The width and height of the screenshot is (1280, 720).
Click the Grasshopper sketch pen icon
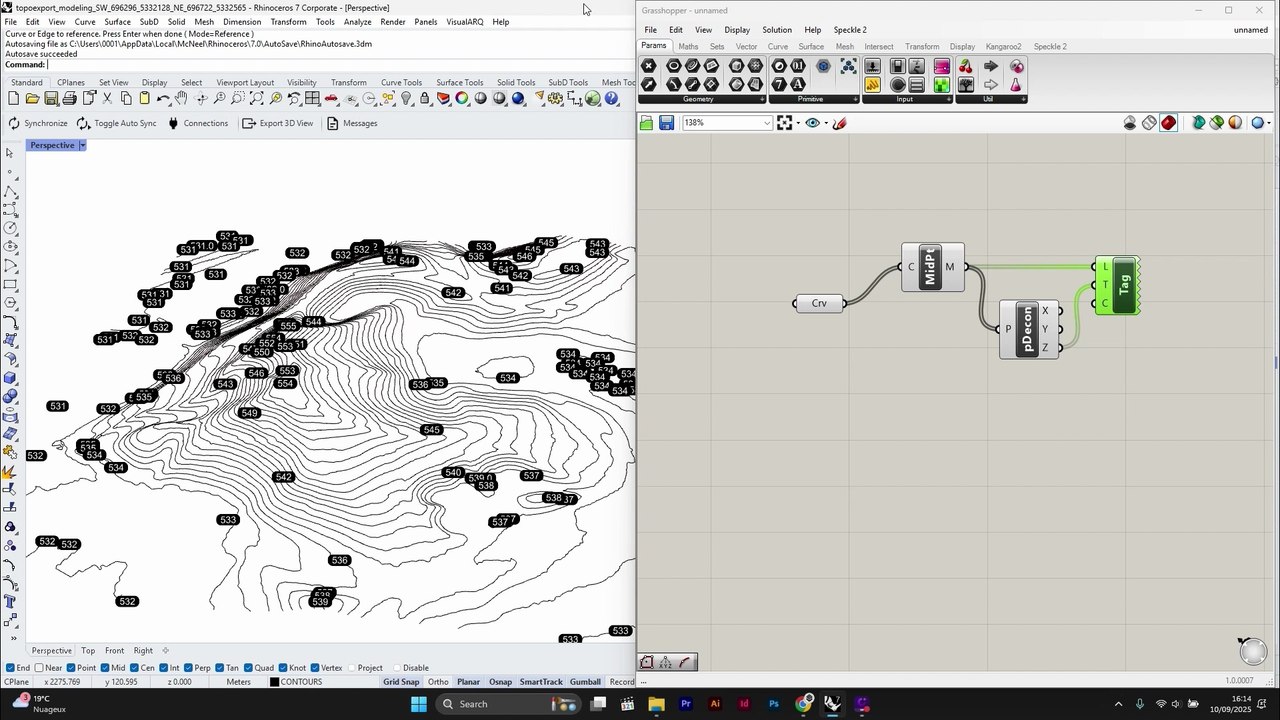(x=839, y=123)
